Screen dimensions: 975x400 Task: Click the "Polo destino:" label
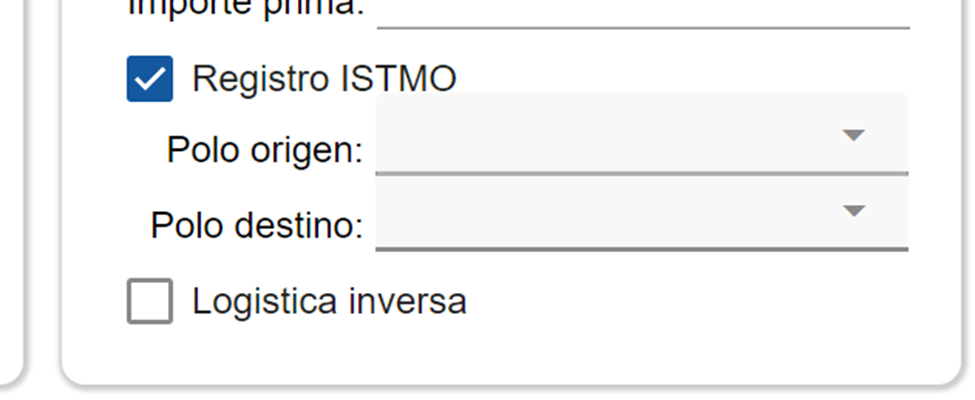pos(256,225)
